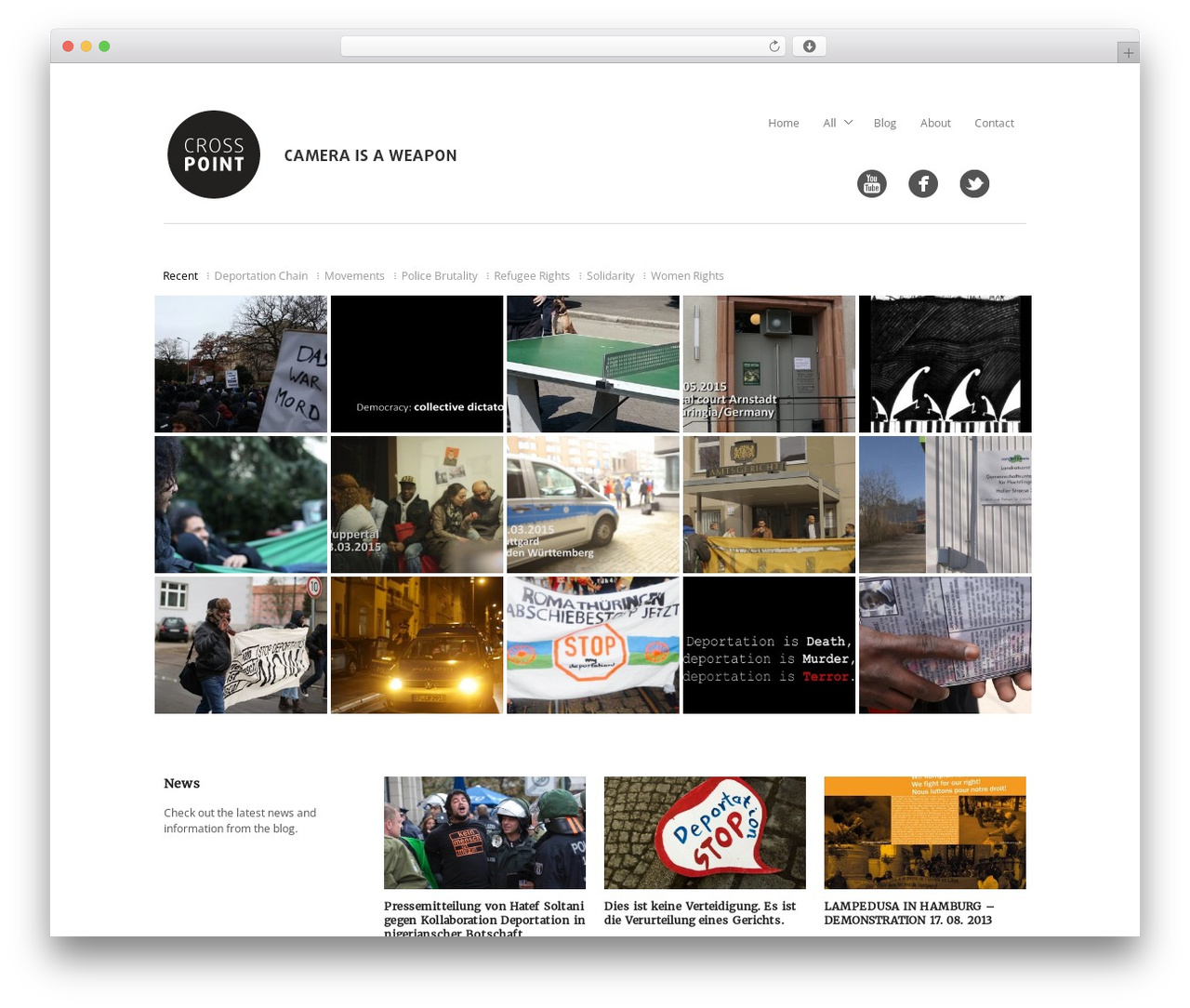Open the 'Das war Mord' sign thumbnail
Screen dimensions: 1190x1008
point(241,365)
